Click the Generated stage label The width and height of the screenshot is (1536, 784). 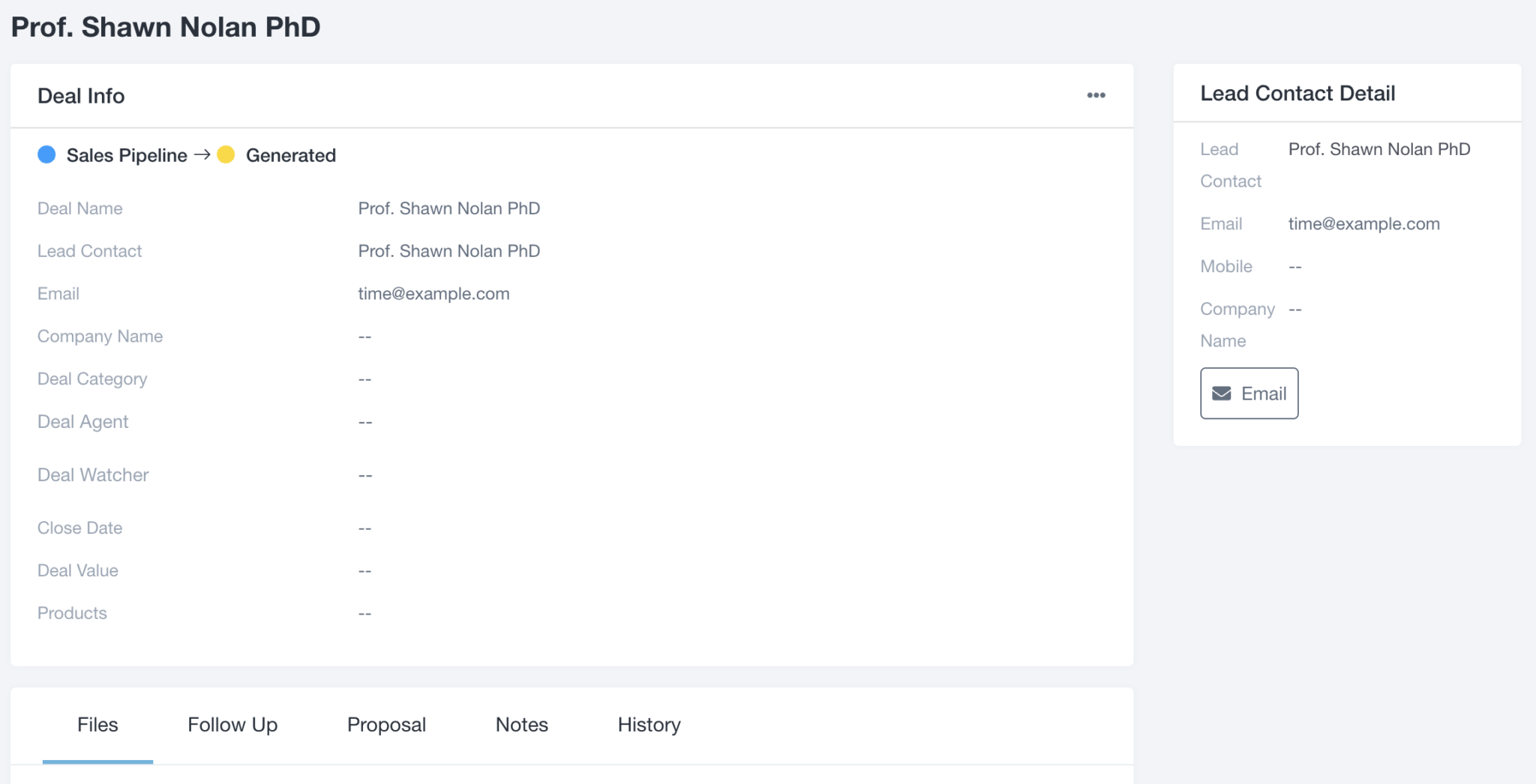coord(290,155)
